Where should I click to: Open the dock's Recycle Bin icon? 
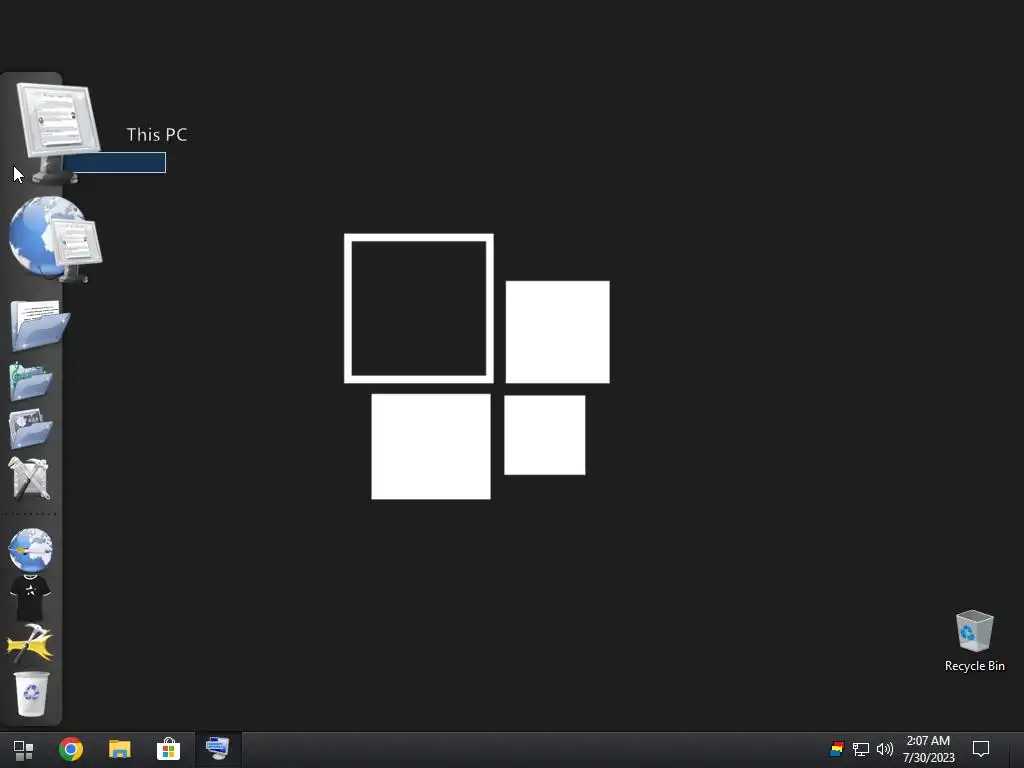(31, 694)
